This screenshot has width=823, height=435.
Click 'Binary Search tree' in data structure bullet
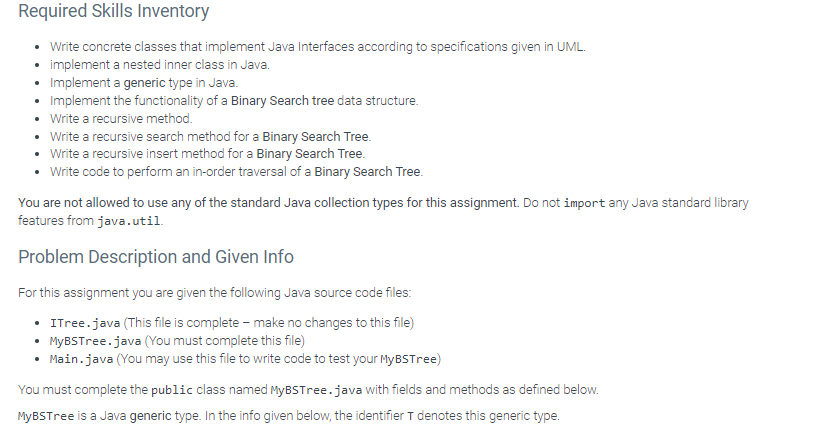pyautogui.click(x=282, y=101)
